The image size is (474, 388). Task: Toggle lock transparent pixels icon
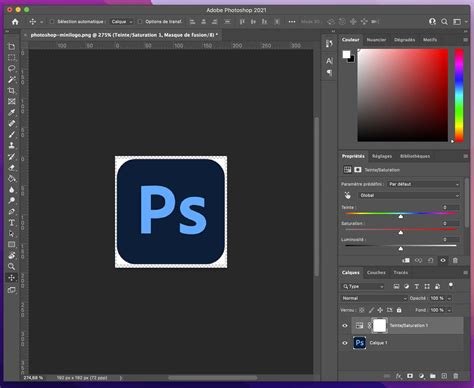pyautogui.click(x=362, y=310)
